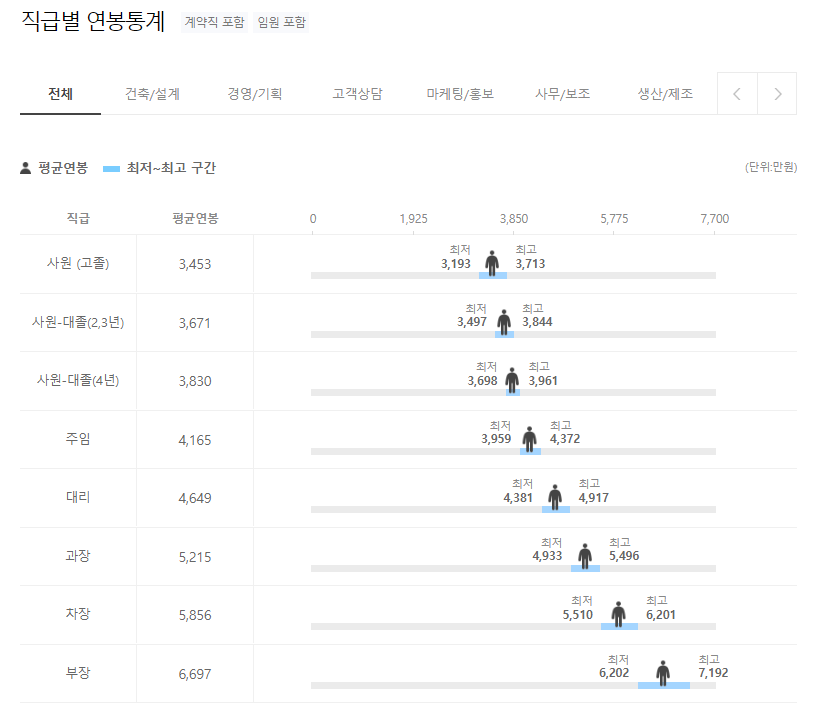Click the 직급 column header
This screenshot has width=816, height=710.
point(78,218)
